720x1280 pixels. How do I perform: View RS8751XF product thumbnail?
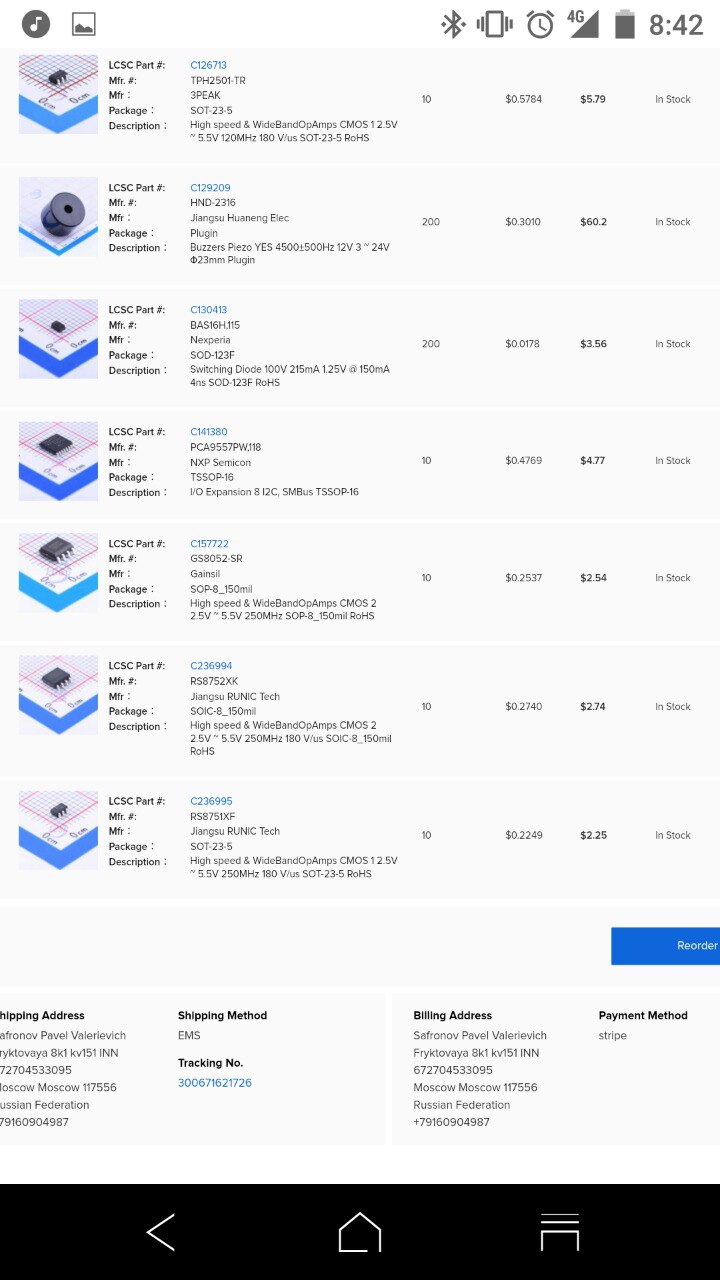coord(58,830)
